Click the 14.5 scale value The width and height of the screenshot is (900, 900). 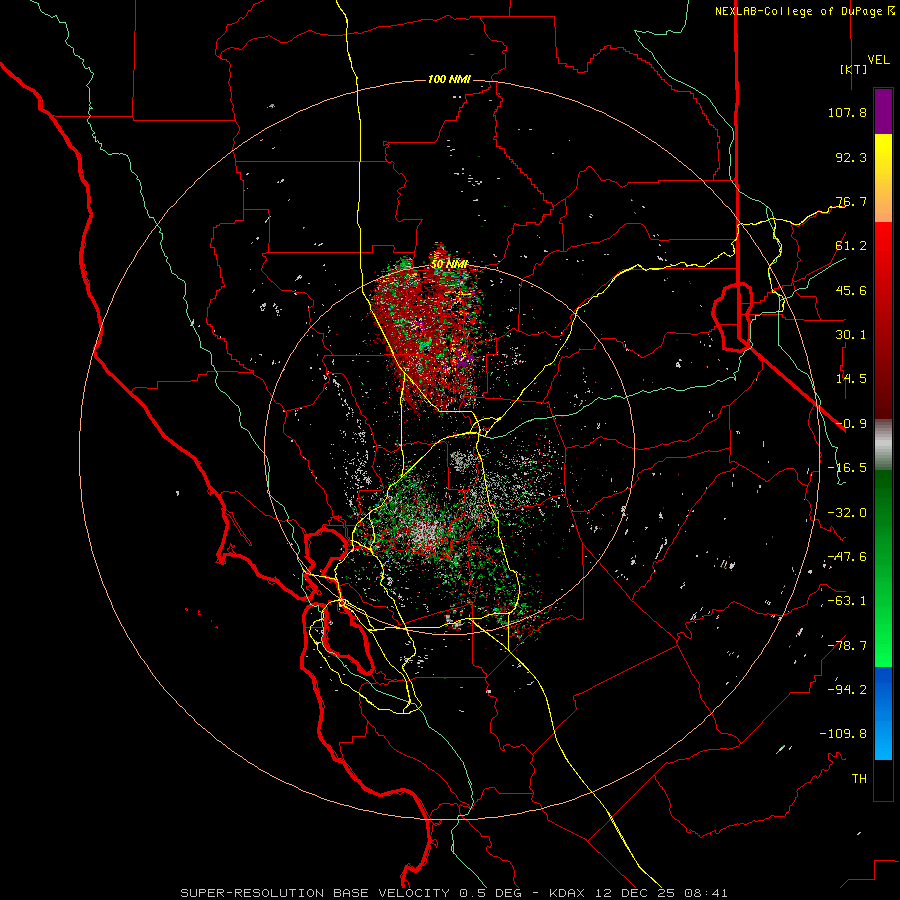[851, 379]
